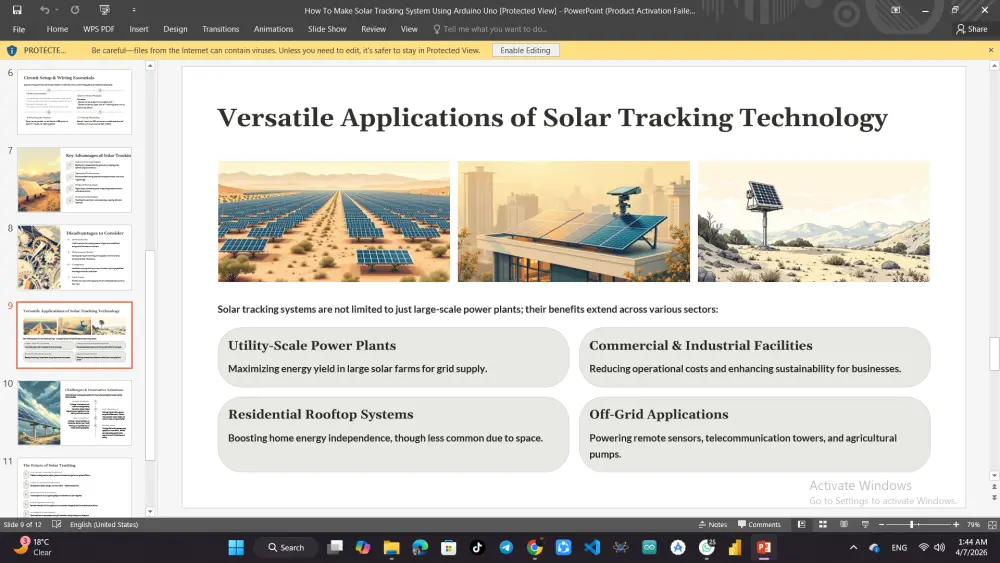Click the Protected View shield icon

[x=11, y=50]
